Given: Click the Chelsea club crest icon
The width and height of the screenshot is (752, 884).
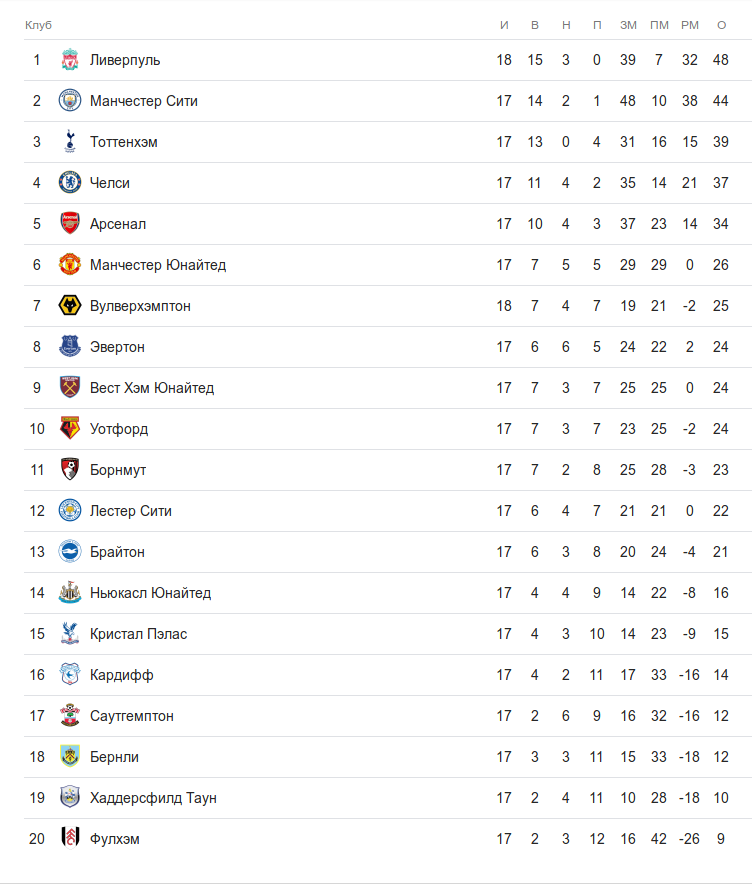Looking at the screenshot, I should coord(69,183).
